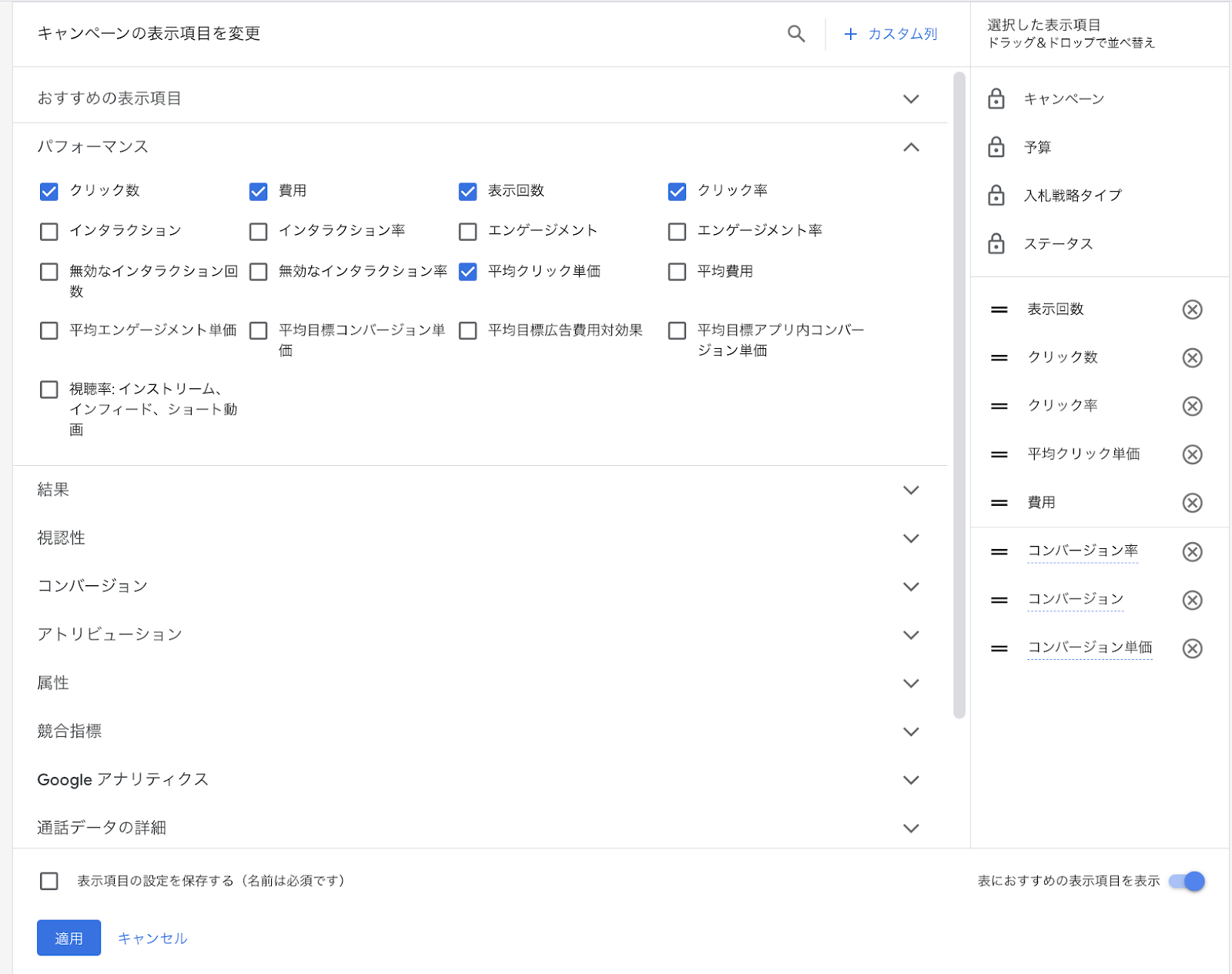Uncheck the クリック数 checkbox
The height and width of the screenshot is (974, 1232).
49,191
